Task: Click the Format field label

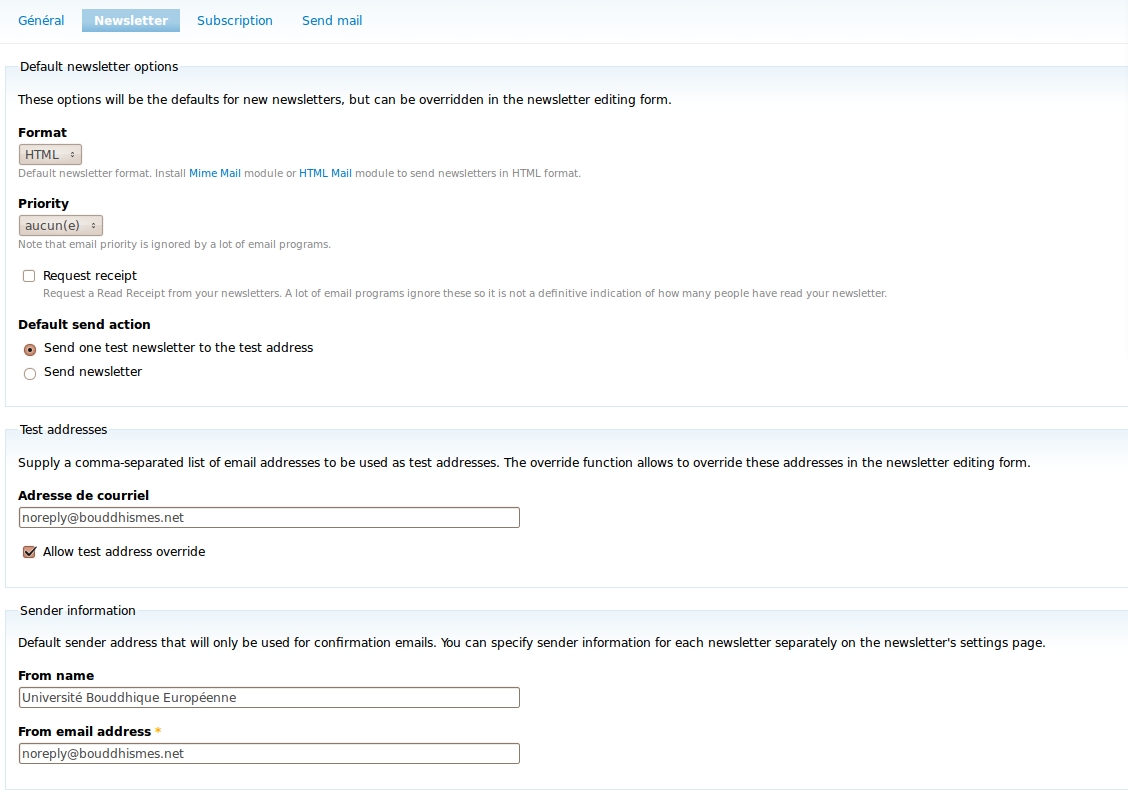Action: click(42, 132)
